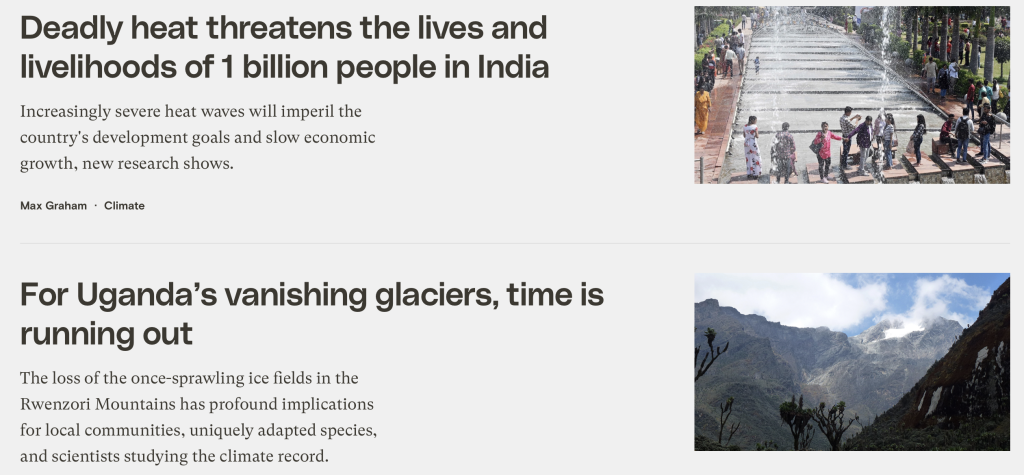Open the Deadly heat India article headline

284,46
